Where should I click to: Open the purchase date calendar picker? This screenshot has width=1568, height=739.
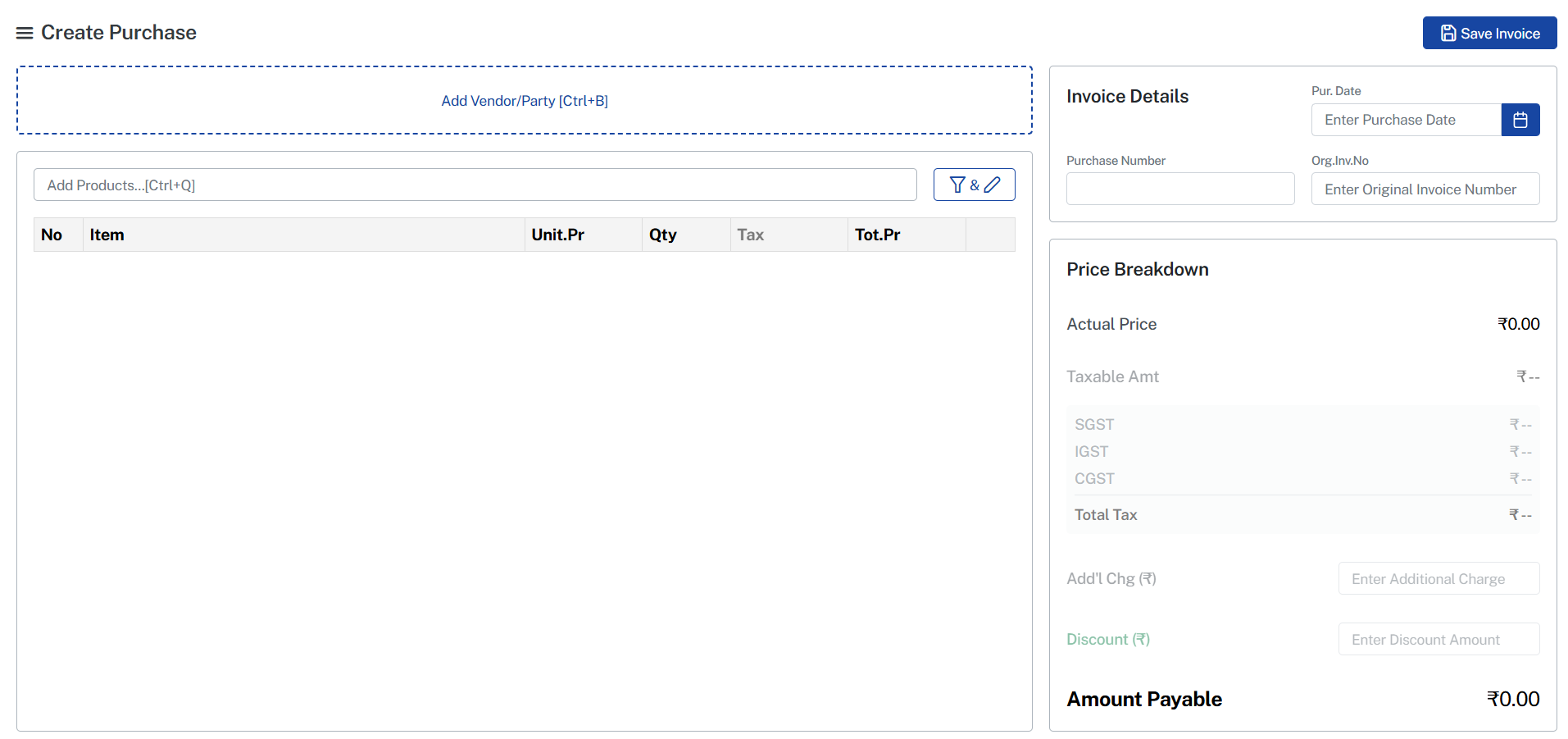pos(1520,120)
